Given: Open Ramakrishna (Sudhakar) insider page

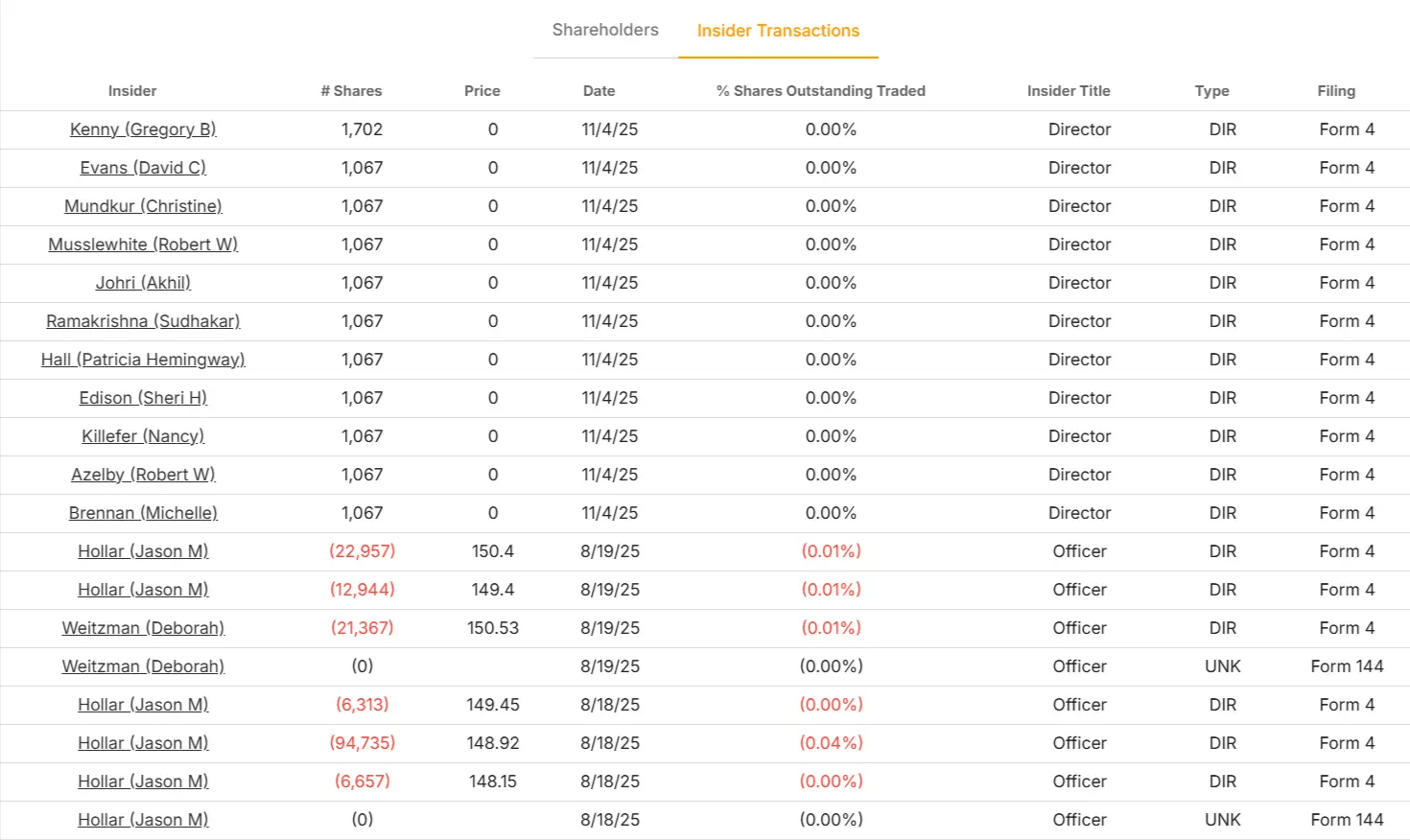Looking at the screenshot, I should coord(143,321).
